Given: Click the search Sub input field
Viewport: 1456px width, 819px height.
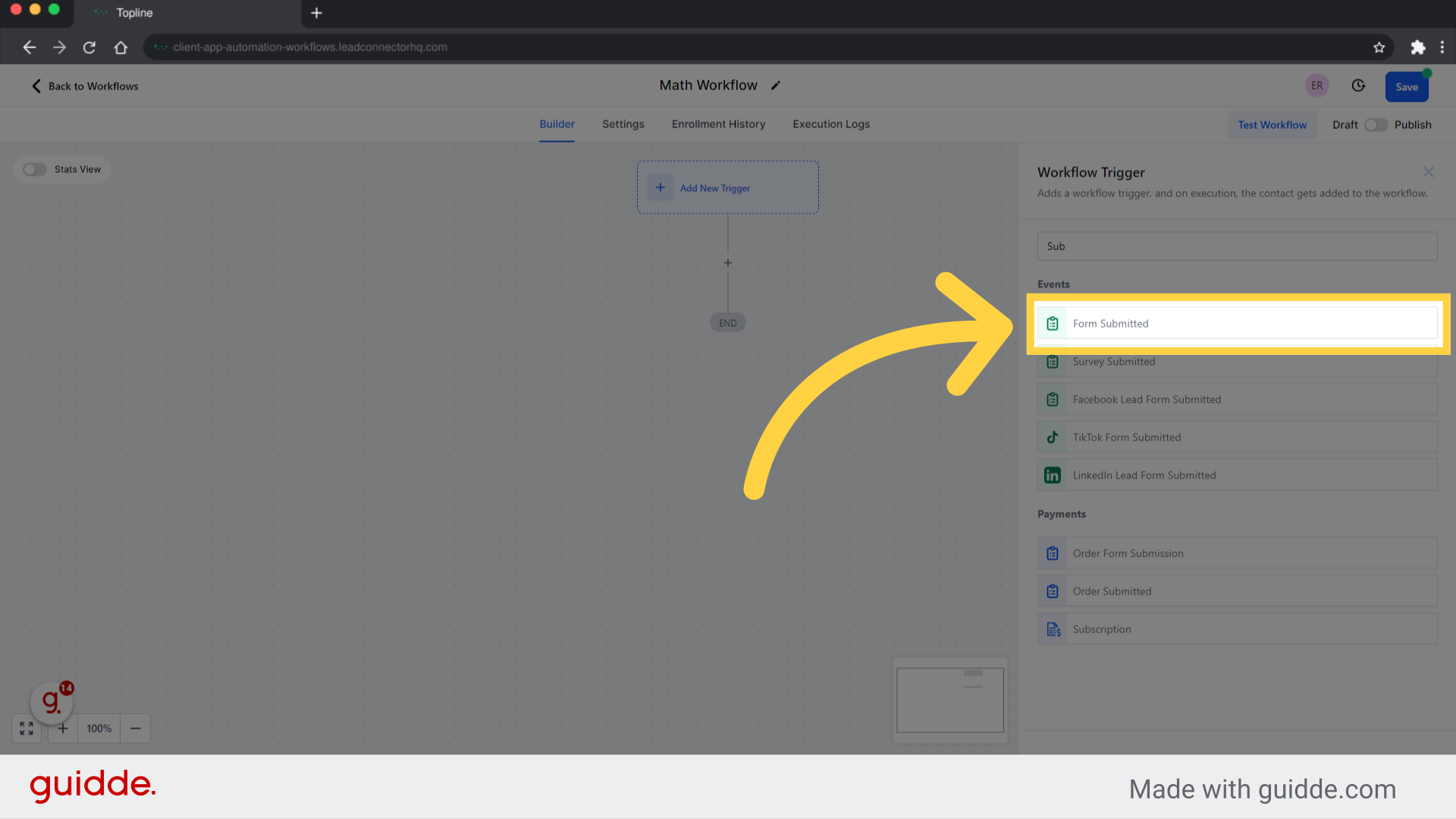Looking at the screenshot, I should 1237,246.
